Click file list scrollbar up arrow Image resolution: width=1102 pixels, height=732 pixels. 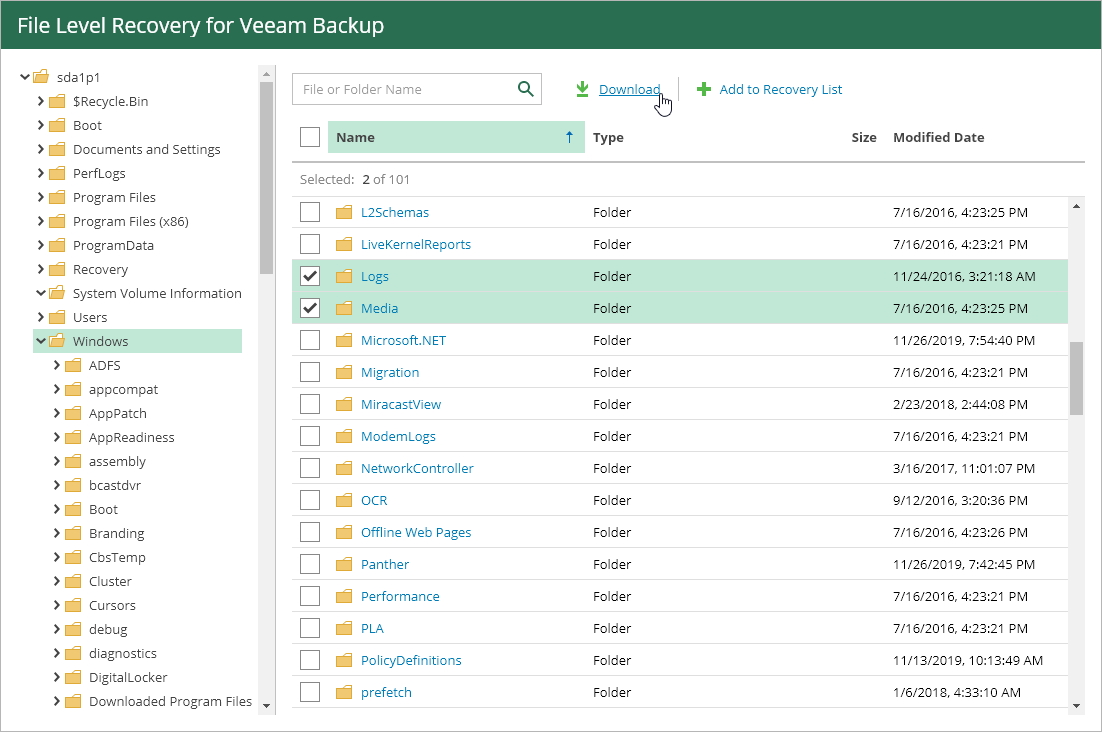1076,206
